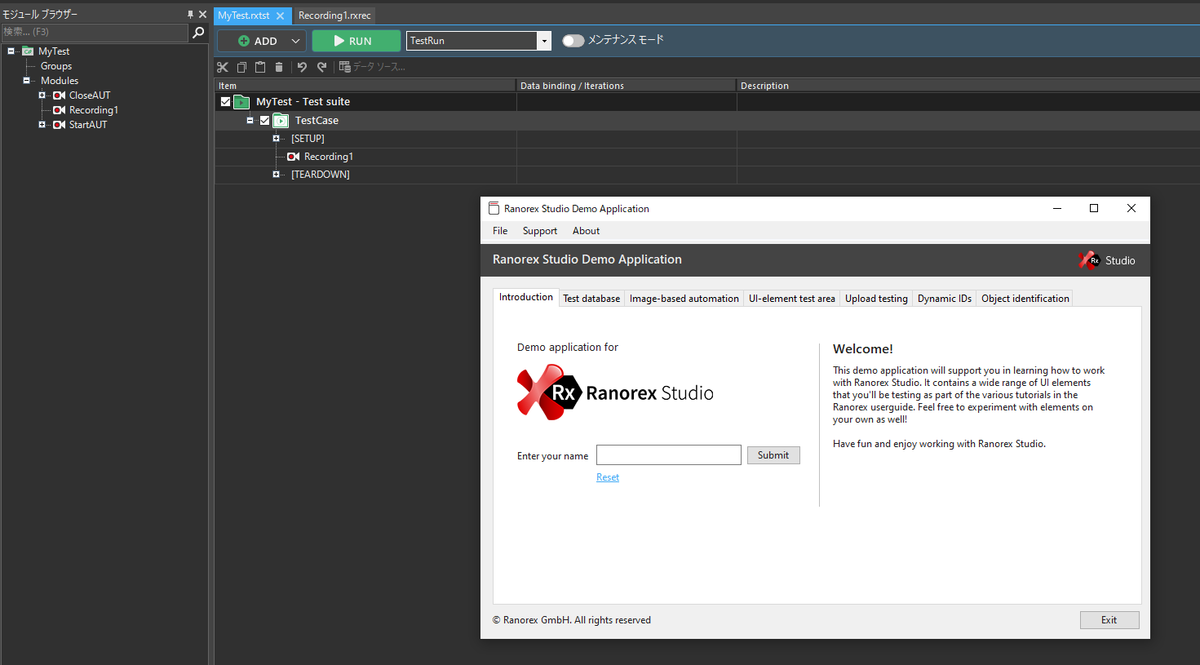
Task: Maximize the demo application window
Action: [x=1093, y=208]
